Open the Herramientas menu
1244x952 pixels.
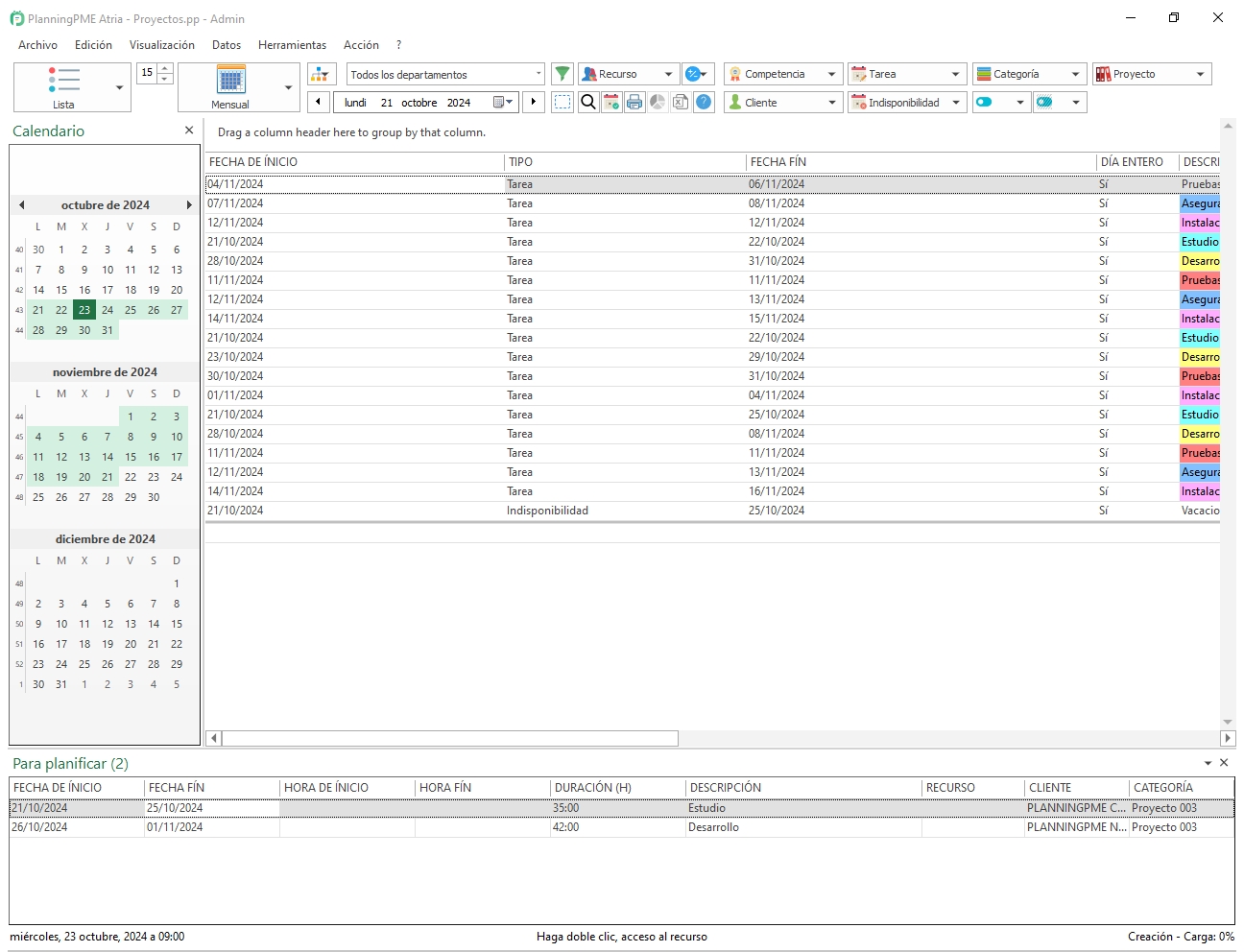[x=292, y=45]
